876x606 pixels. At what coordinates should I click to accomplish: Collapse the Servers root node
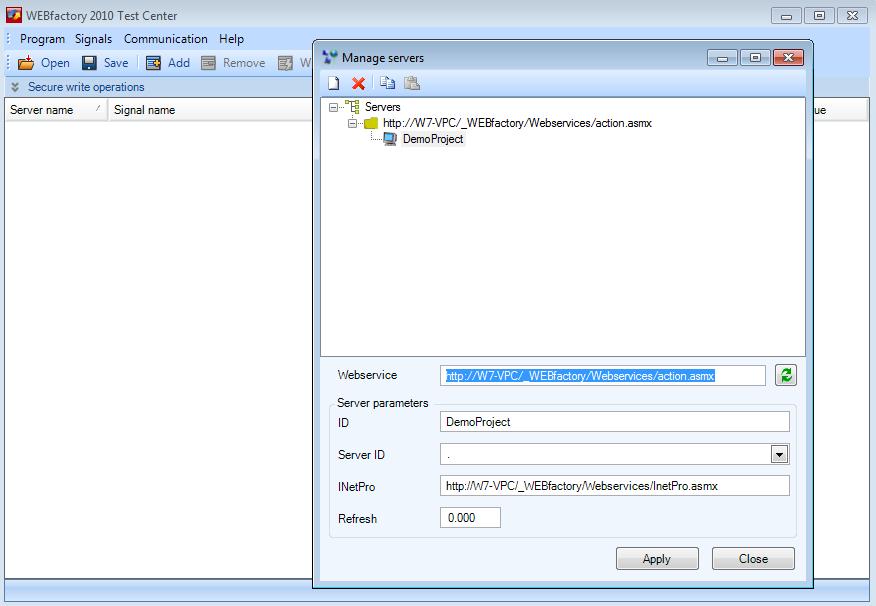pos(333,106)
